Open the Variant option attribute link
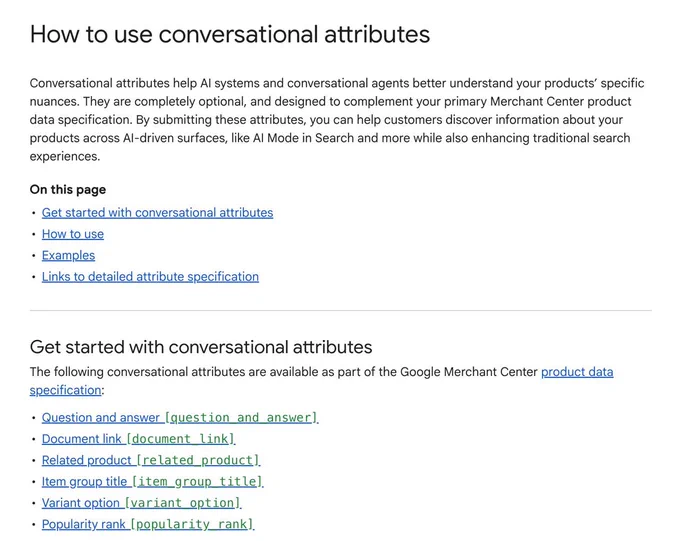The width and height of the screenshot is (680, 541). pos(141,503)
